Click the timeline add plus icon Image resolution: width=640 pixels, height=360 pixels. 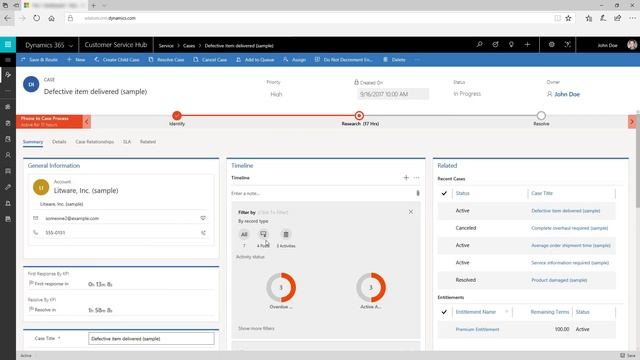pyautogui.click(x=406, y=178)
